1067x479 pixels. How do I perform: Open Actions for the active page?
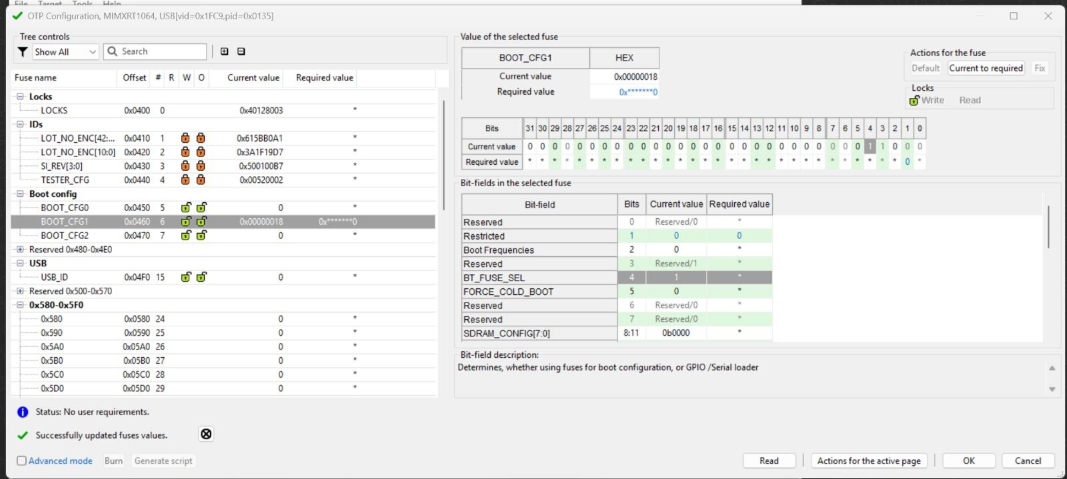click(870, 461)
